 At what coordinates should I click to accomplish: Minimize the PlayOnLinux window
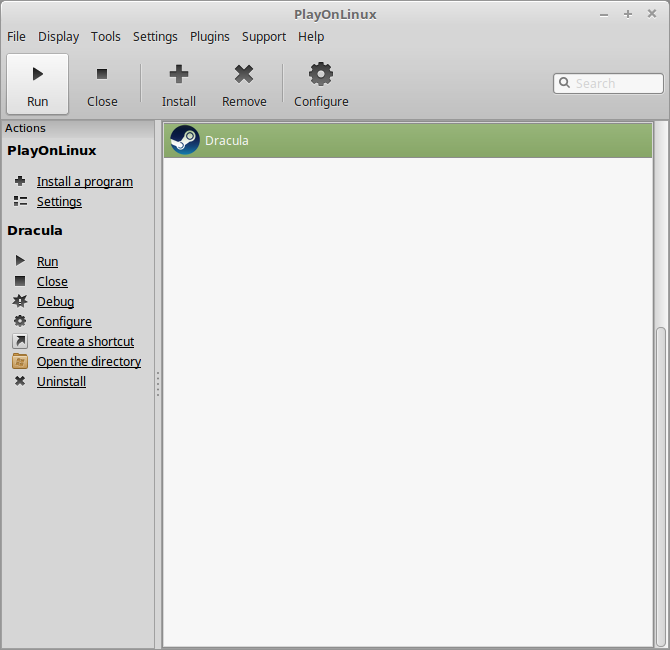click(603, 15)
